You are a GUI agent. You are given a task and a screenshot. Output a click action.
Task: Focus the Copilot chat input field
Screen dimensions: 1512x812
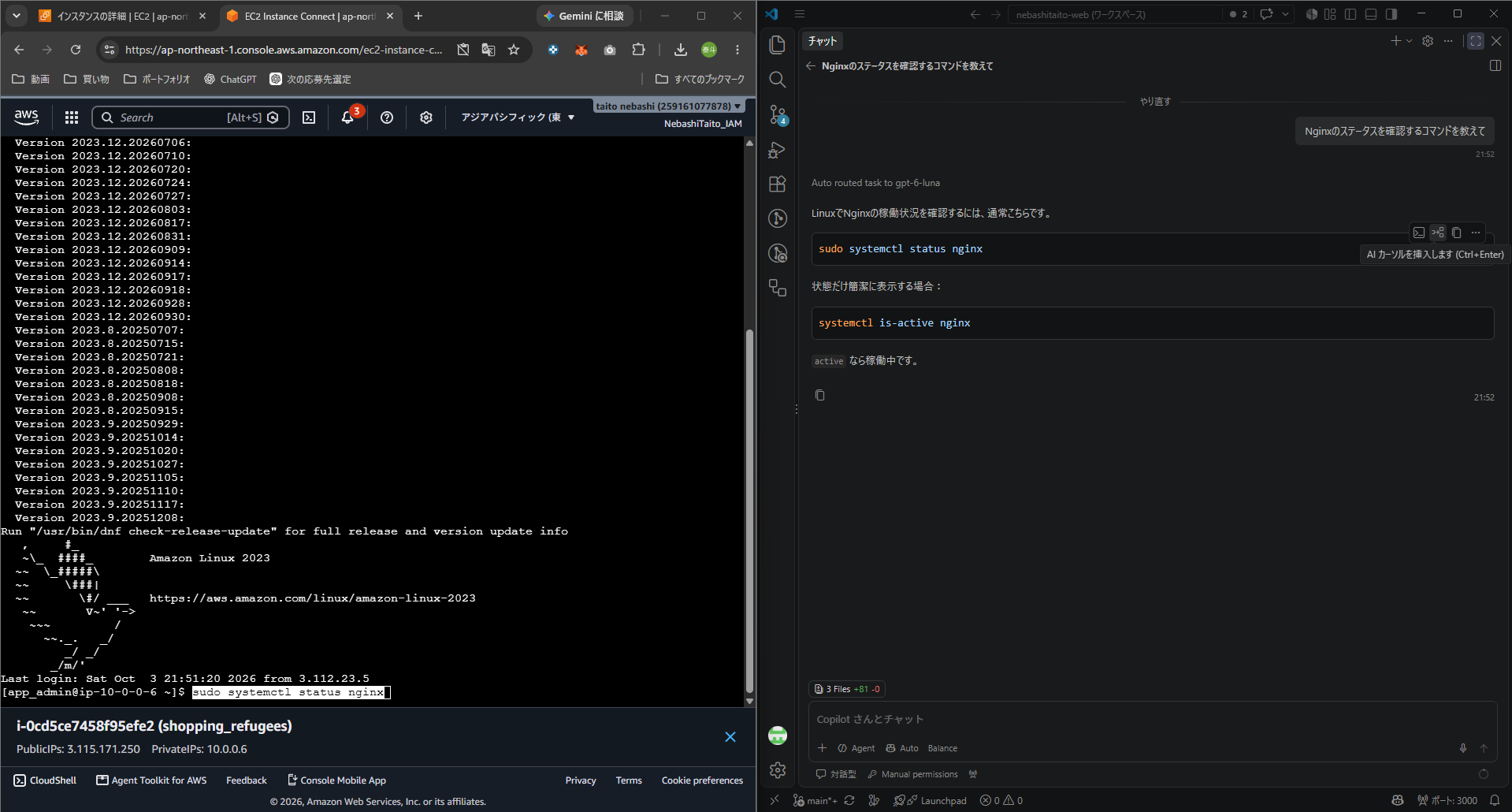pyautogui.click(x=1152, y=719)
